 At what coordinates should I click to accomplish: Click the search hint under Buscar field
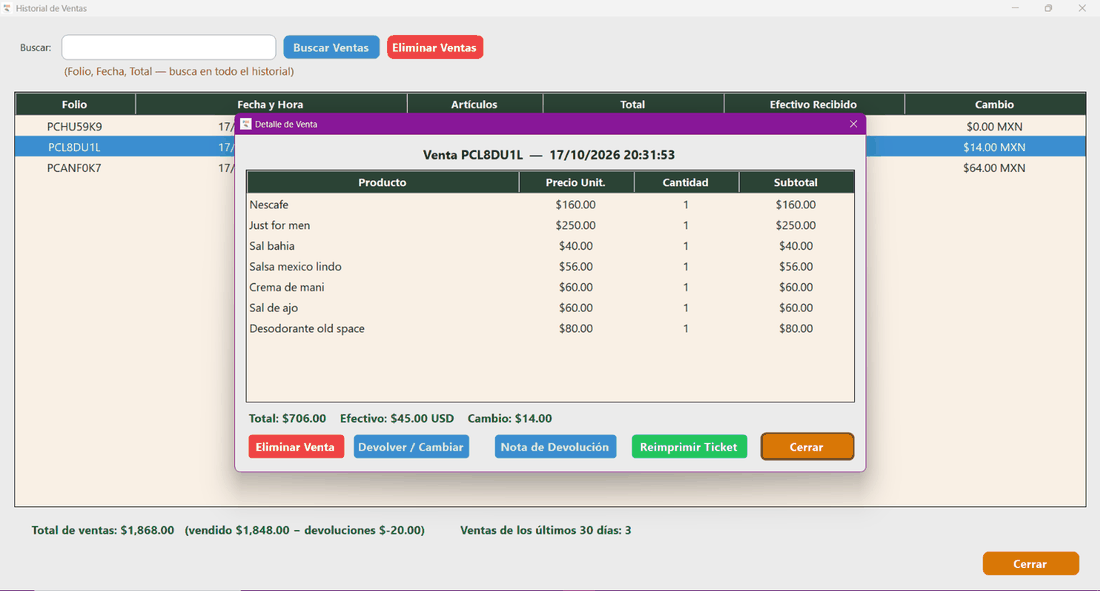point(179,72)
